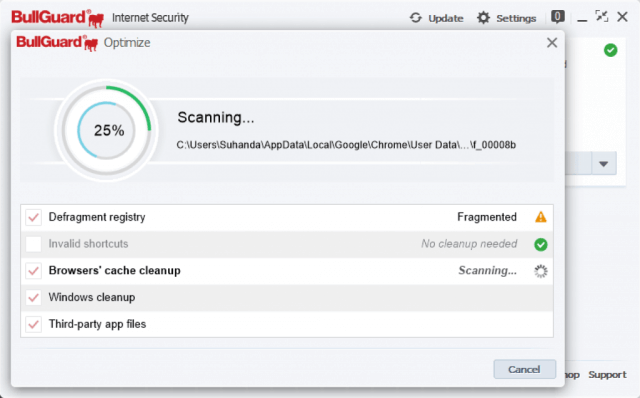Click the scanned file path text

(x=346, y=145)
